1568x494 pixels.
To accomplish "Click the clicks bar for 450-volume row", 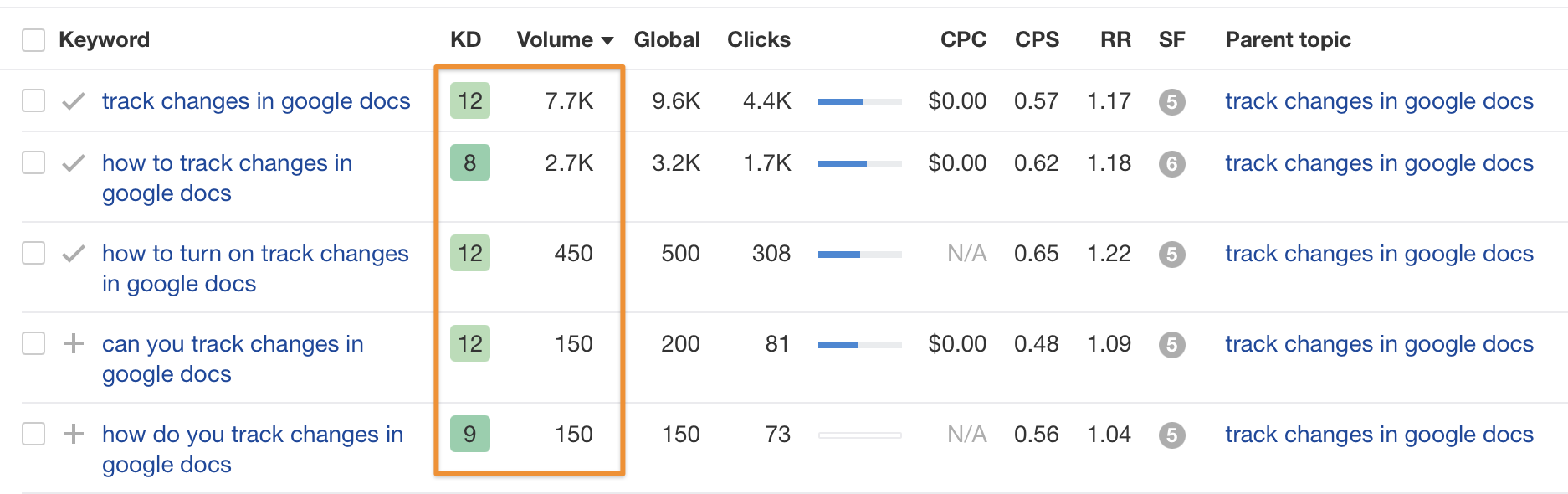I will pyautogui.click(x=859, y=254).
